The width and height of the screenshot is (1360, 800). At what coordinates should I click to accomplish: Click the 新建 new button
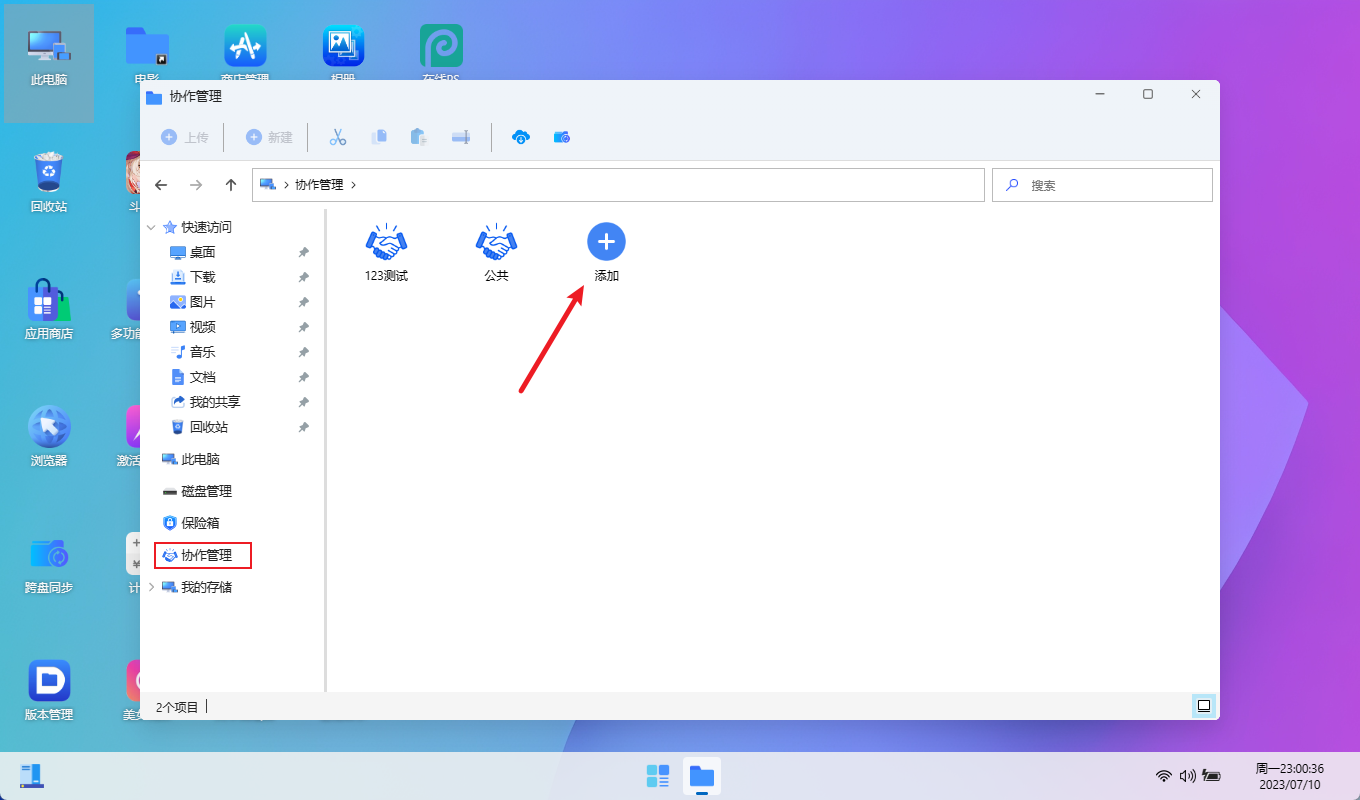coord(269,137)
